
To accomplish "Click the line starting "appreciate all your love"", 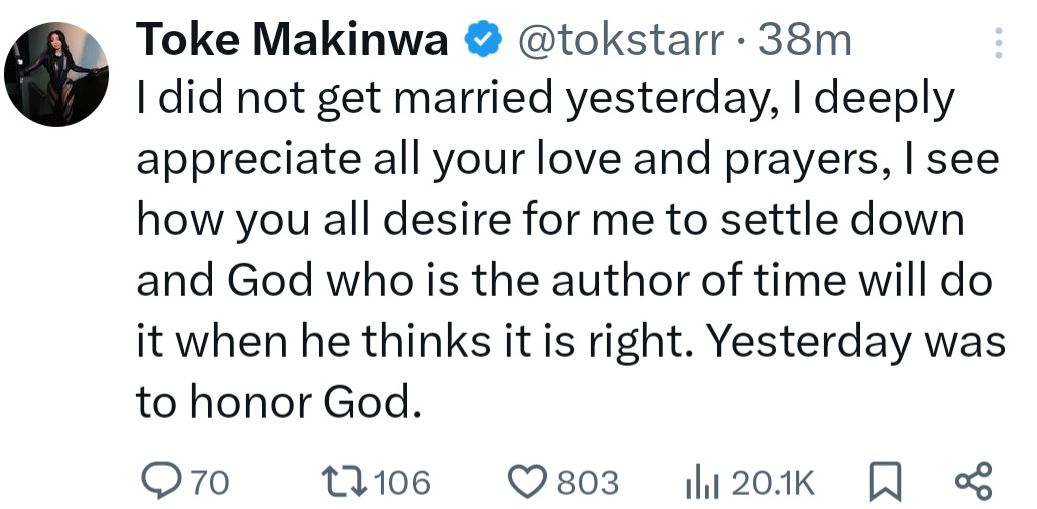I will [x=566, y=159].
